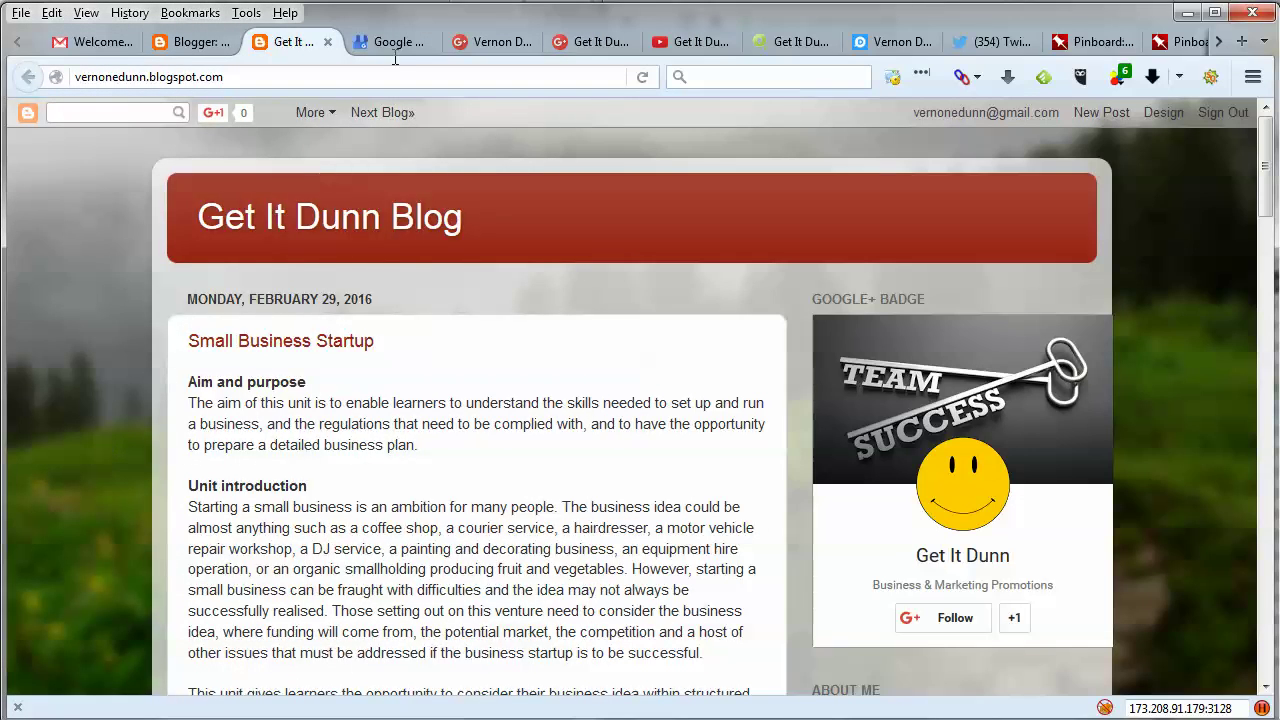Click the status bar close X at bottom left
This screenshot has height=720, width=1280.
(17, 707)
